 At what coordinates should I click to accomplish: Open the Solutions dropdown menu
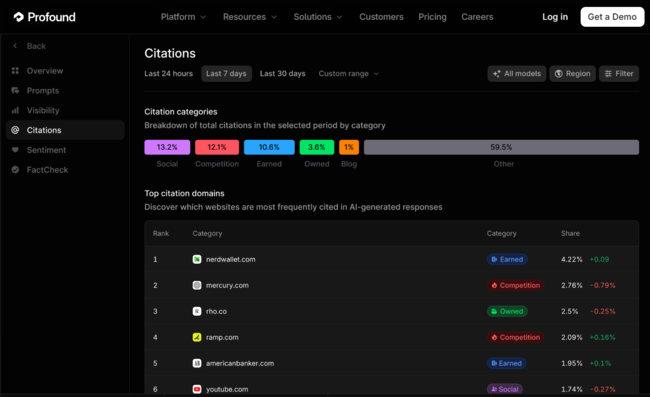(x=318, y=17)
